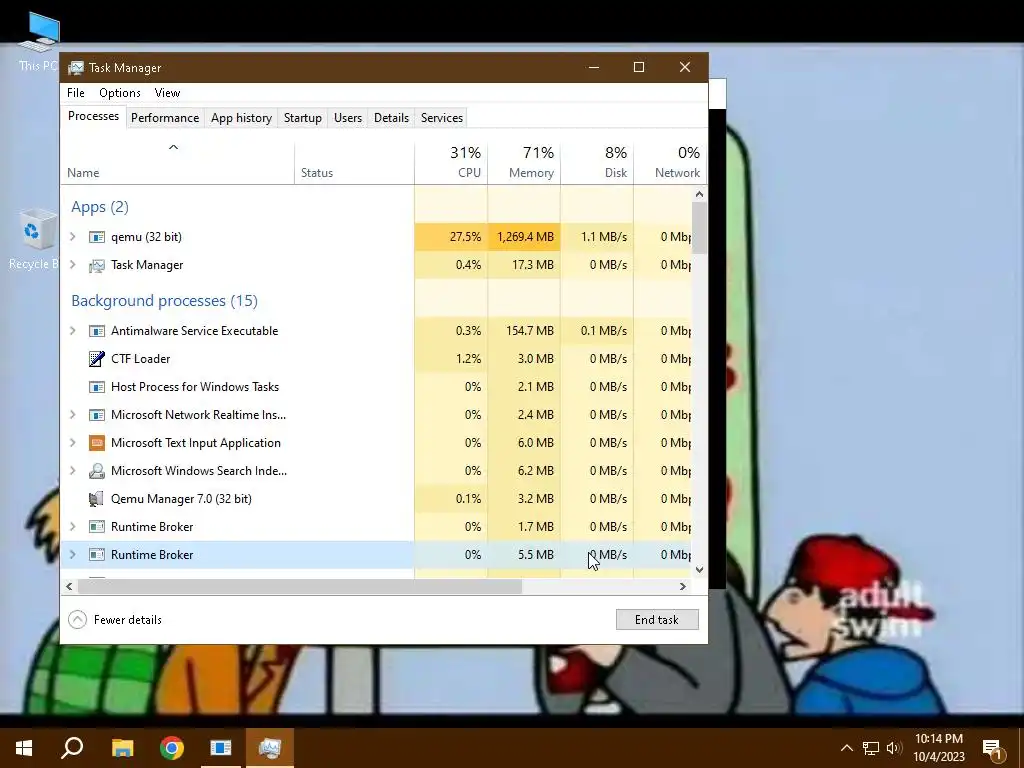
Task: Expand Antimalware Service Executable row
Action: (73, 331)
